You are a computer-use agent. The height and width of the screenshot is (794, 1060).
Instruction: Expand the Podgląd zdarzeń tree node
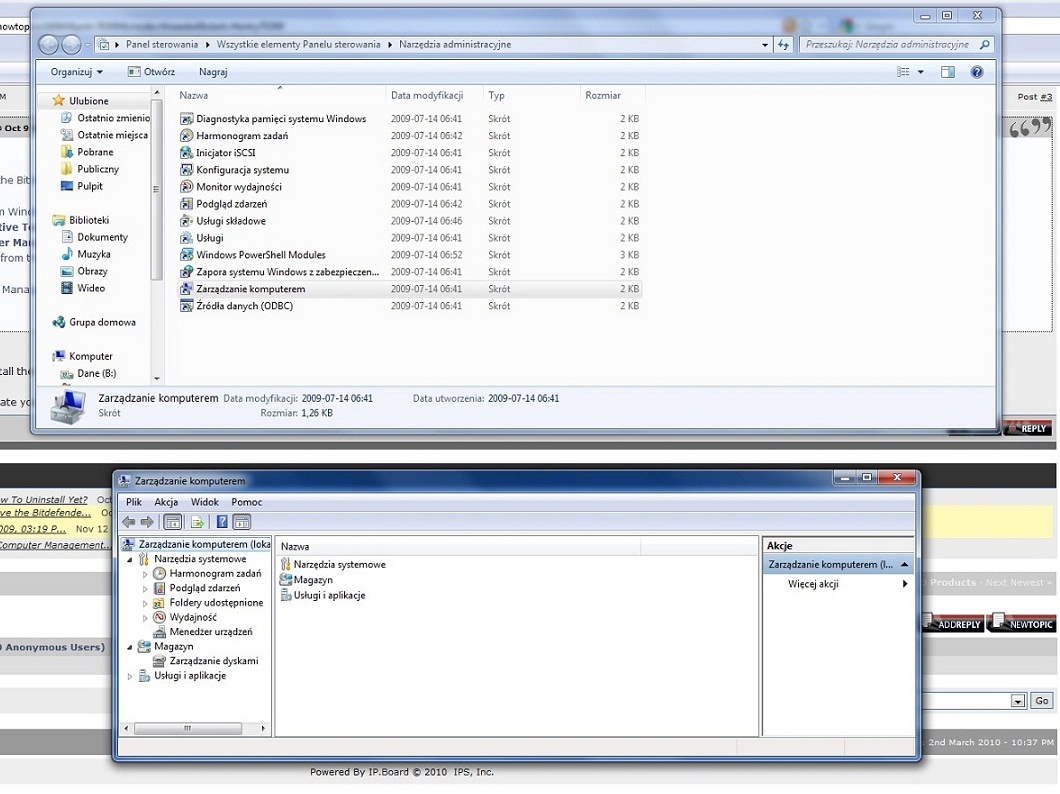[145, 589]
